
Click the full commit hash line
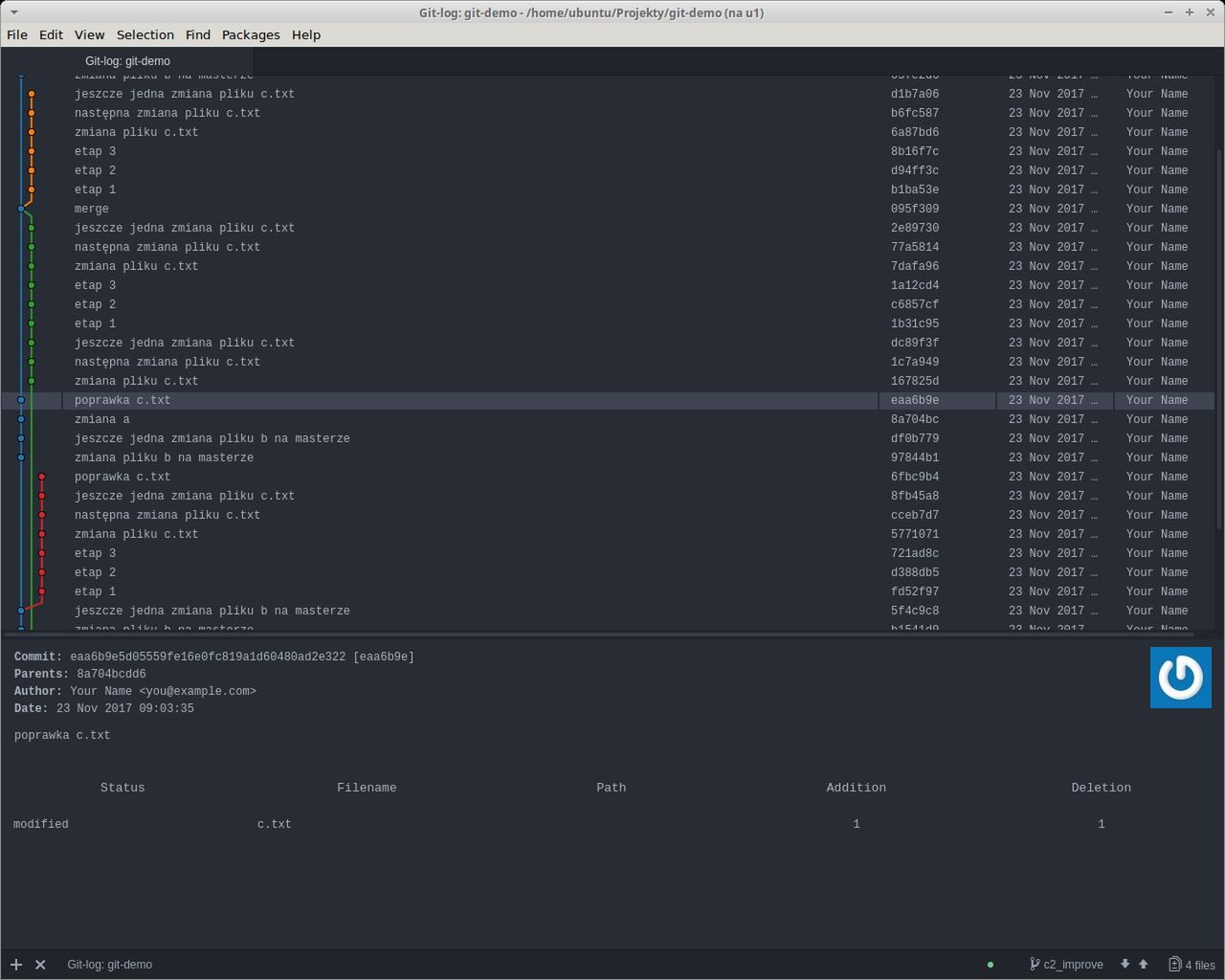pyautogui.click(x=214, y=657)
